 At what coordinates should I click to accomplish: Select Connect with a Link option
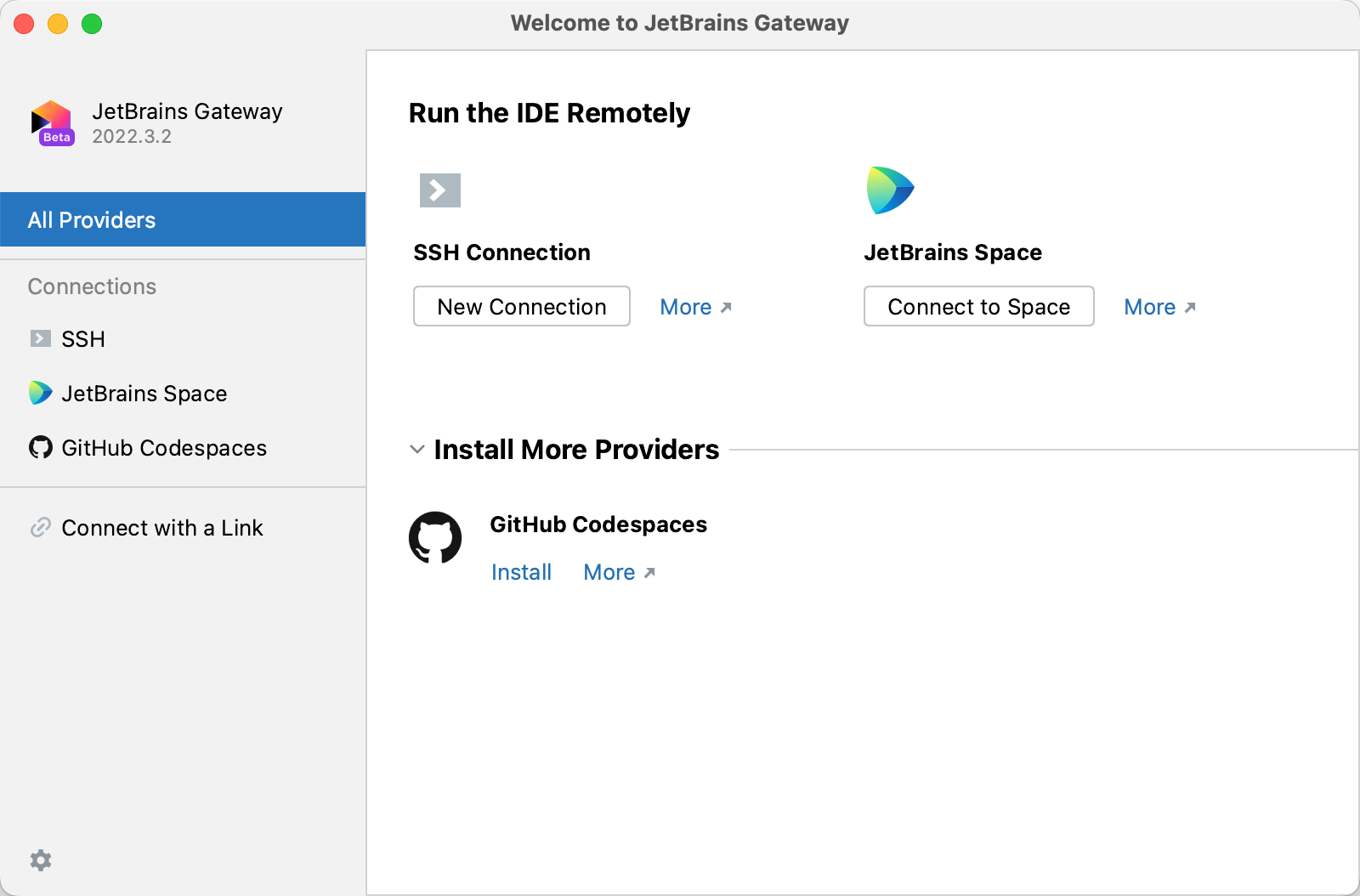point(161,527)
